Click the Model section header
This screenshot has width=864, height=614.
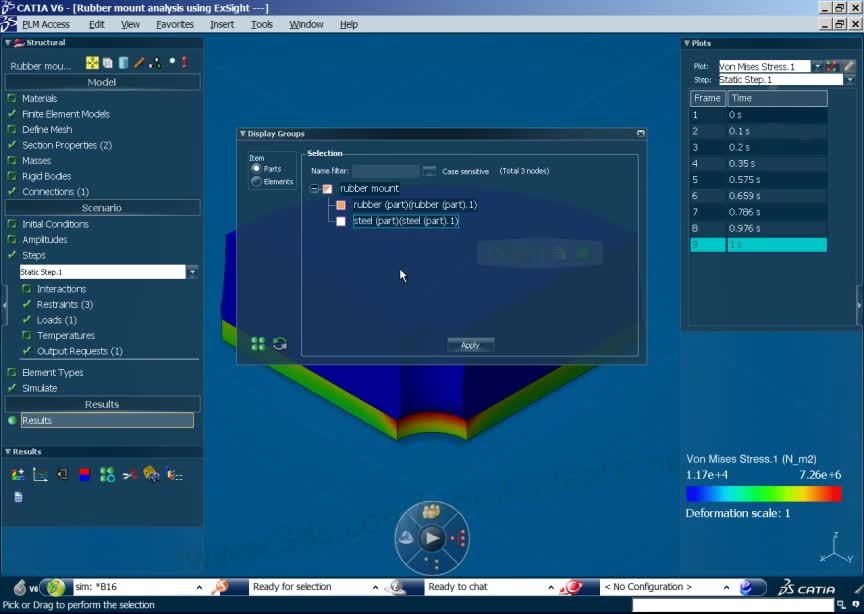tap(102, 82)
